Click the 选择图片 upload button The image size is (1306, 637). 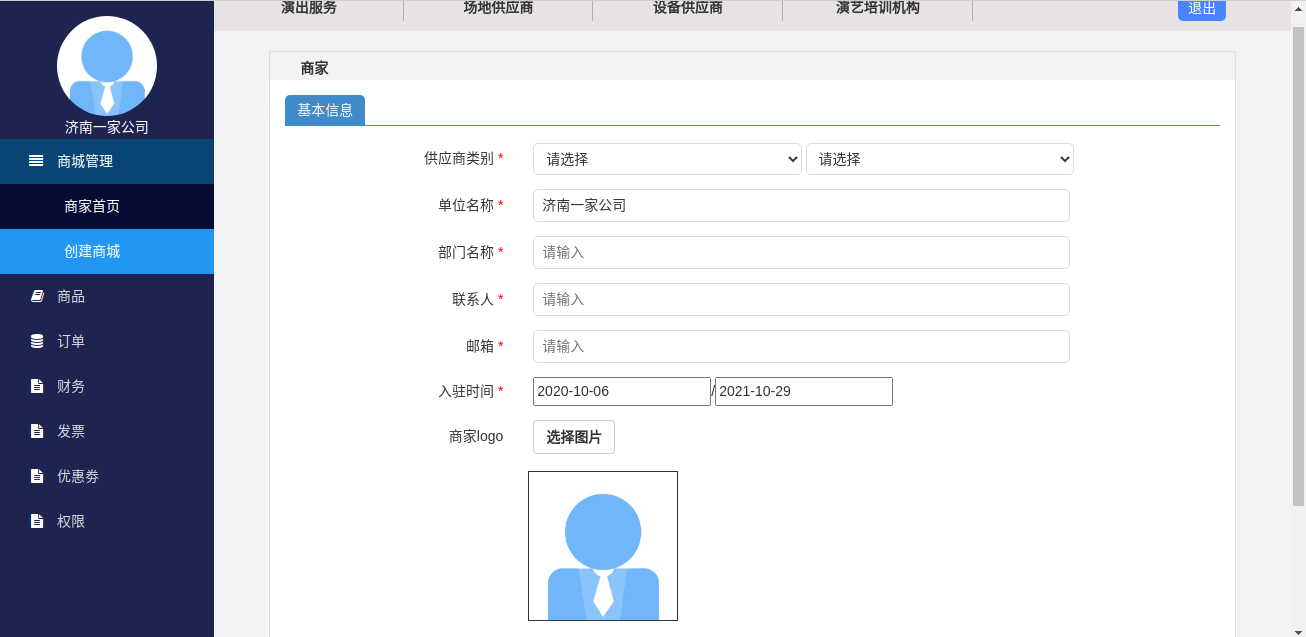[574, 437]
